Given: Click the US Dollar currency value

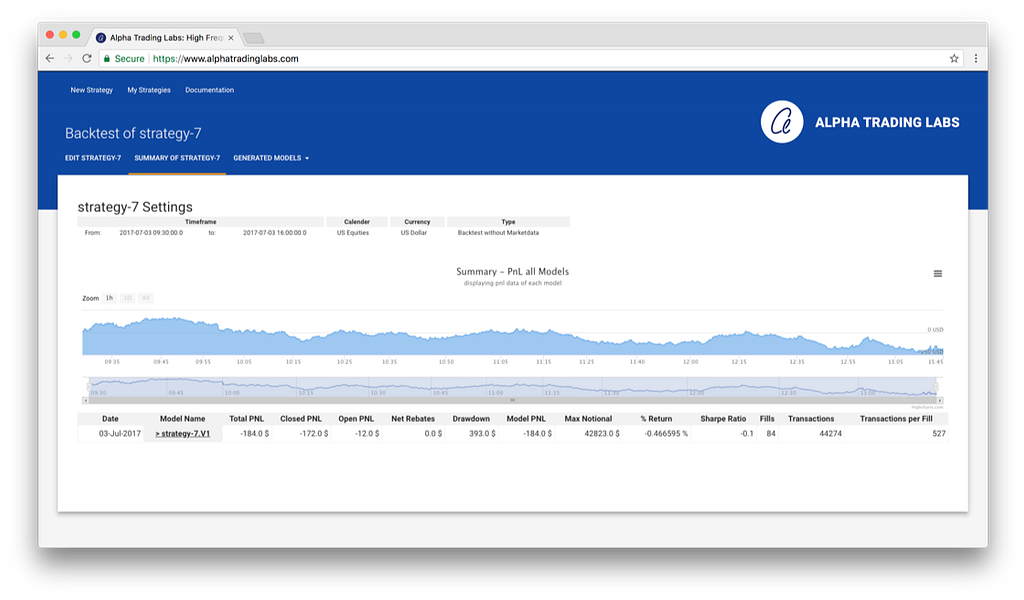Looking at the screenshot, I should pyautogui.click(x=413, y=232).
